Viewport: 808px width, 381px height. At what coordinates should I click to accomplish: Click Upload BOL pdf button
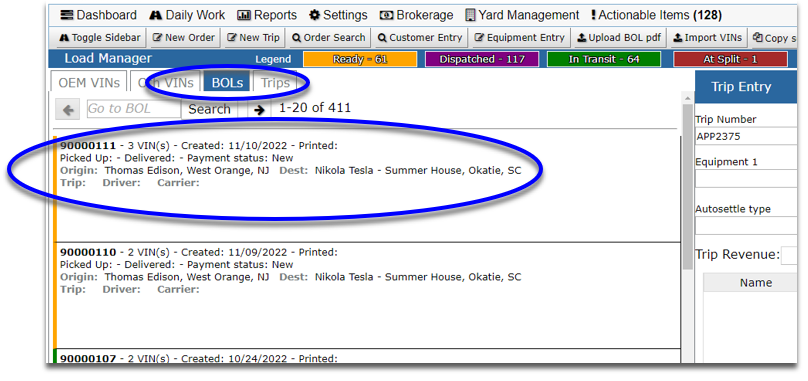click(619, 38)
